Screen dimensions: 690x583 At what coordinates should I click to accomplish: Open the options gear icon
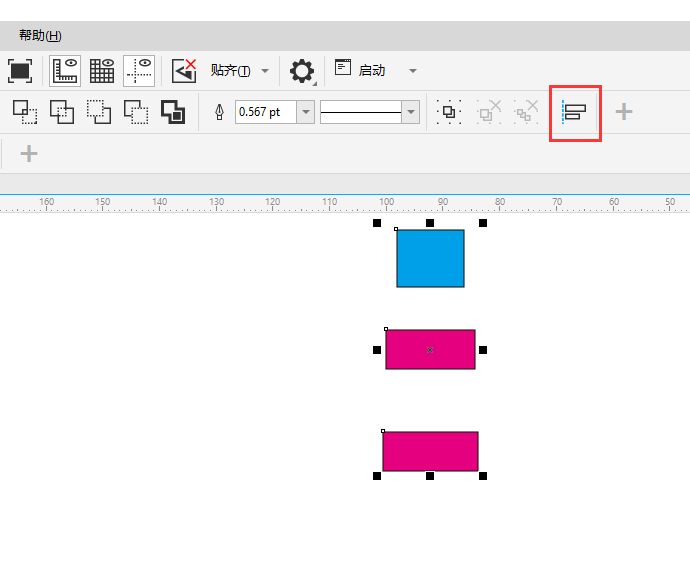tap(302, 71)
